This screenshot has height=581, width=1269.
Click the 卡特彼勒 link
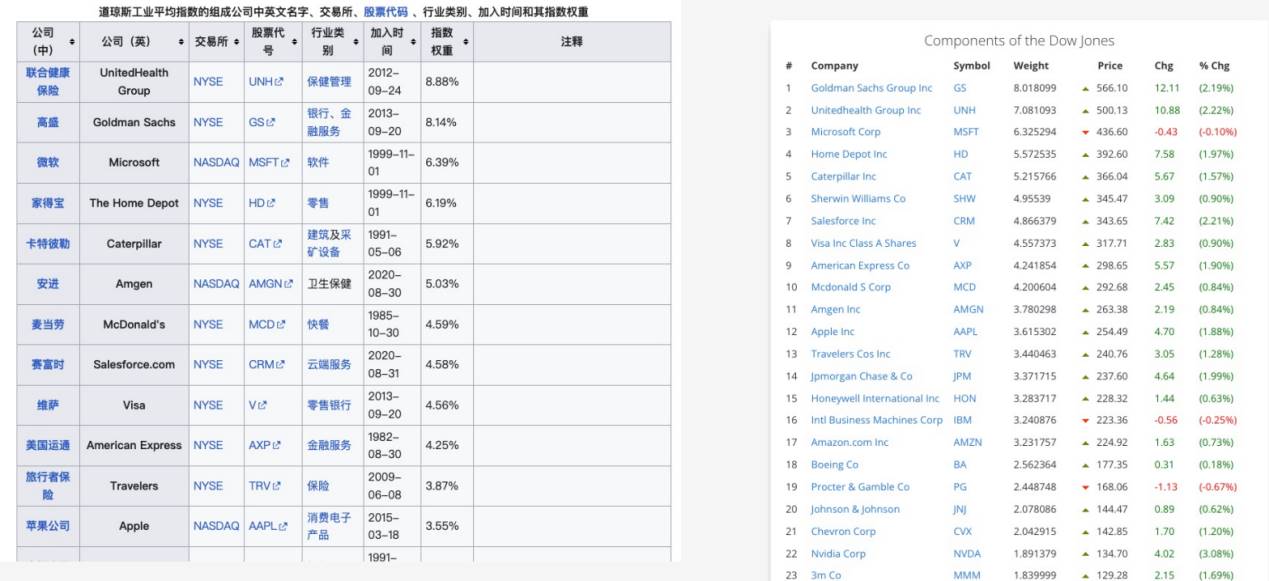48,244
